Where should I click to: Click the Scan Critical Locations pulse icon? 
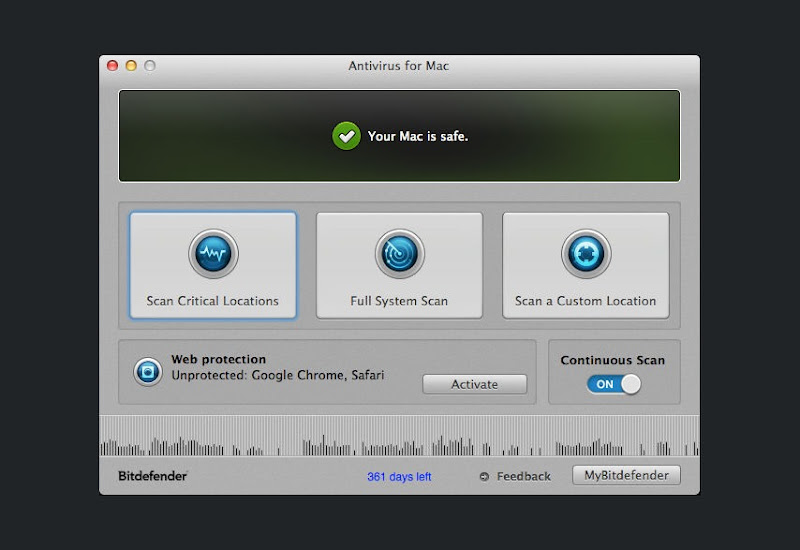click(x=213, y=254)
